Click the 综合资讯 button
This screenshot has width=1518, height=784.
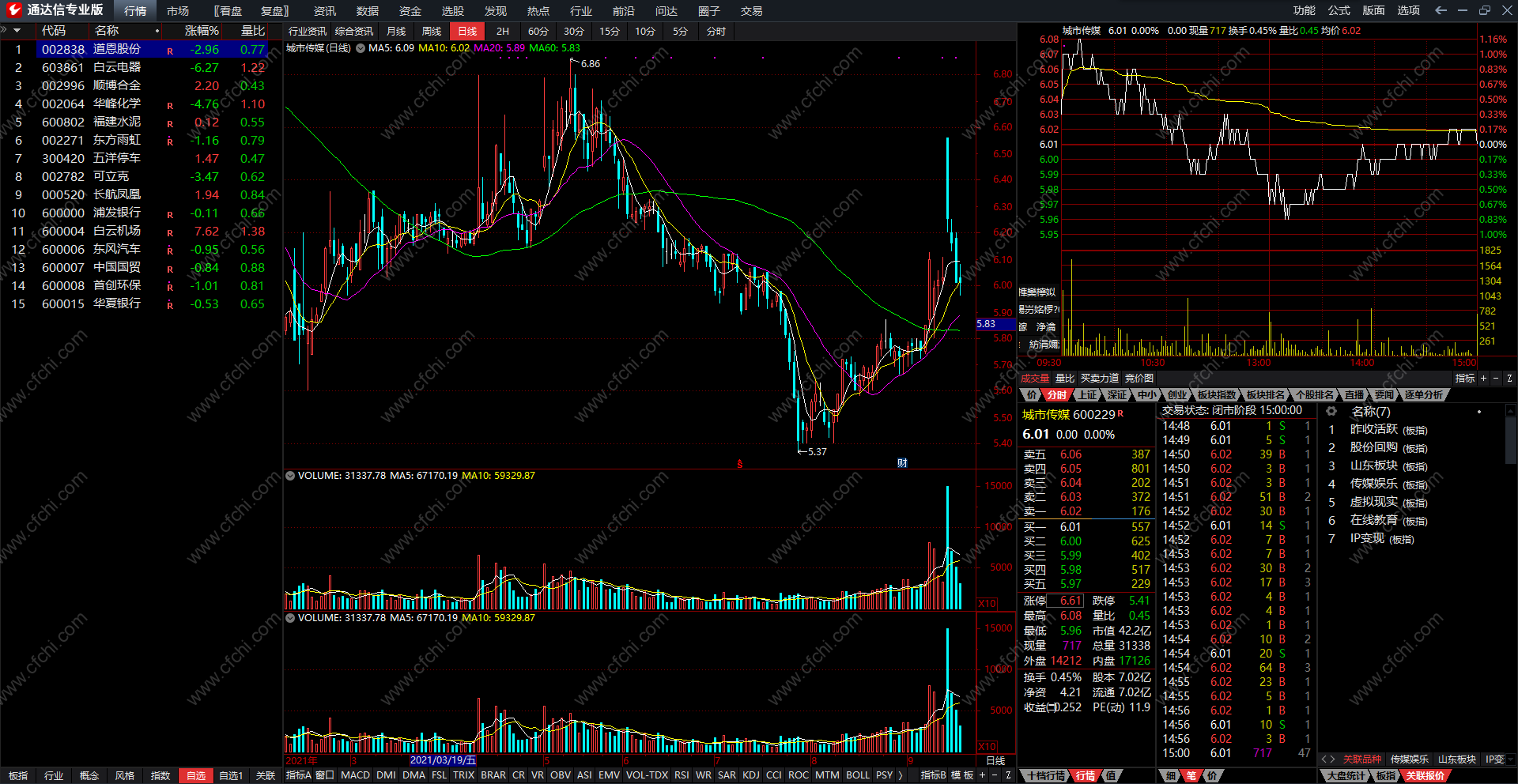point(354,32)
